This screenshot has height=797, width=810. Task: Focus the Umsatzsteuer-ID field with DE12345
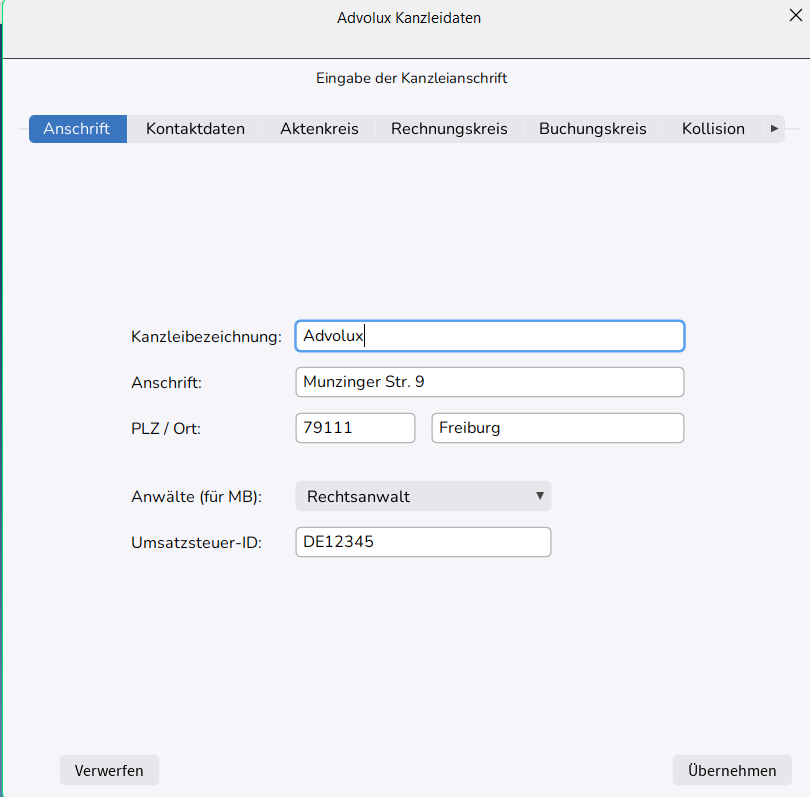423,542
